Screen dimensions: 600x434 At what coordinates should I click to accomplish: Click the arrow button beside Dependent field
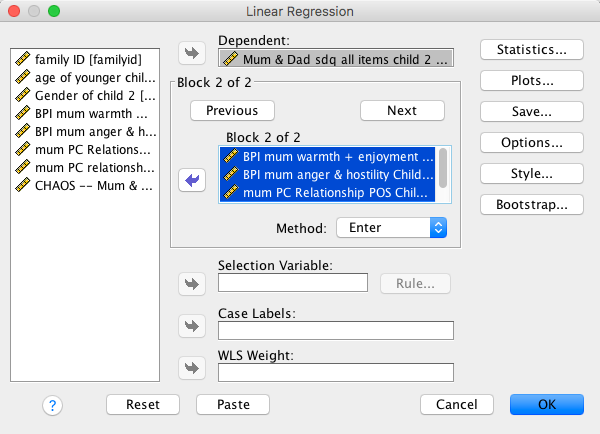coord(190,52)
